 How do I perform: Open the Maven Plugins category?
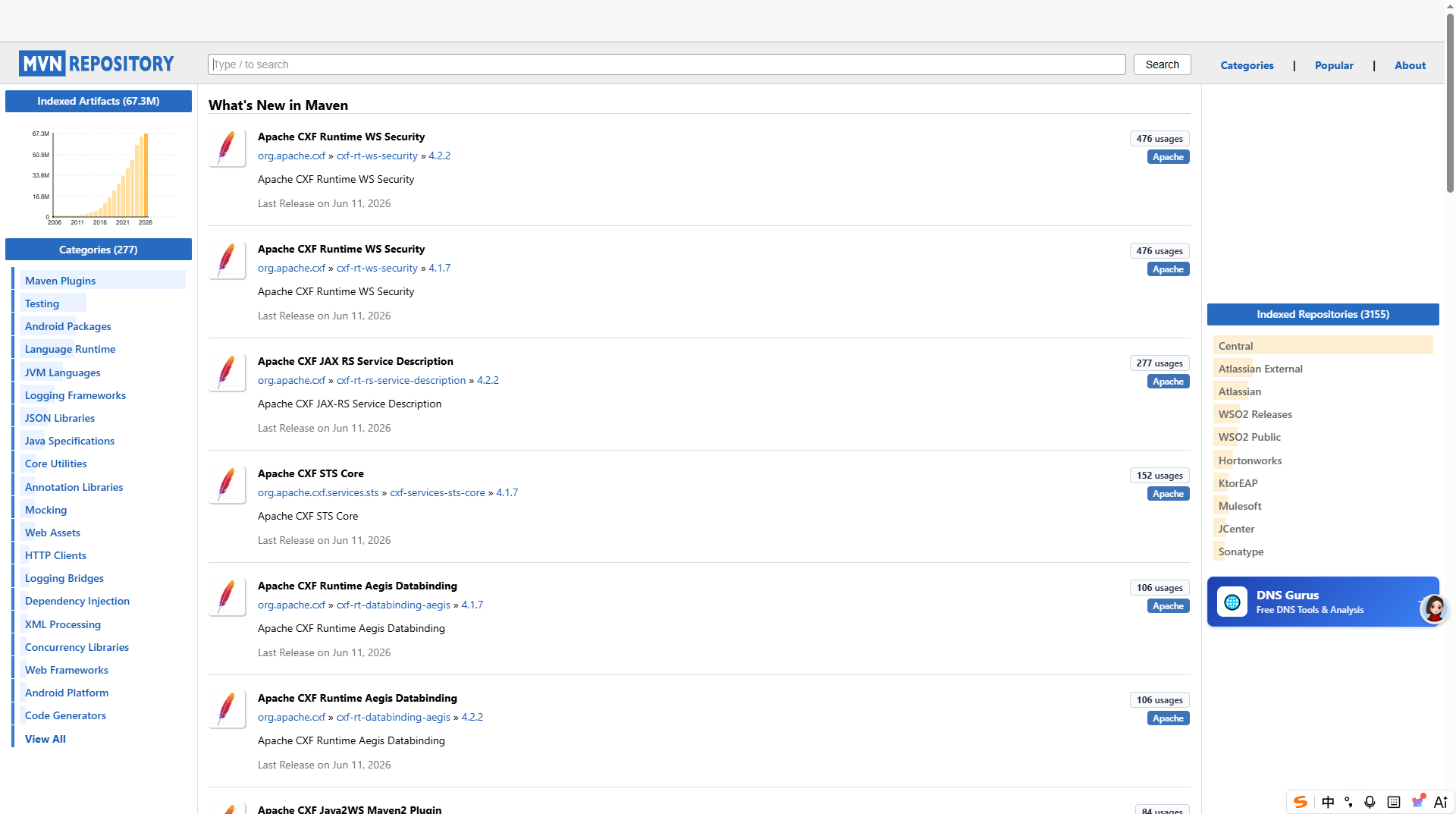pyautogui.click(x=60, y=281)
